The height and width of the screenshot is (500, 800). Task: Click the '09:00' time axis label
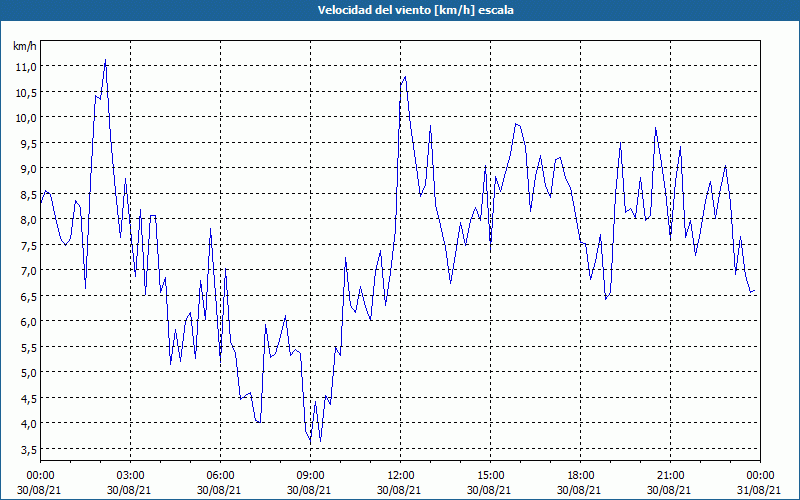click(x=310, y=476)
